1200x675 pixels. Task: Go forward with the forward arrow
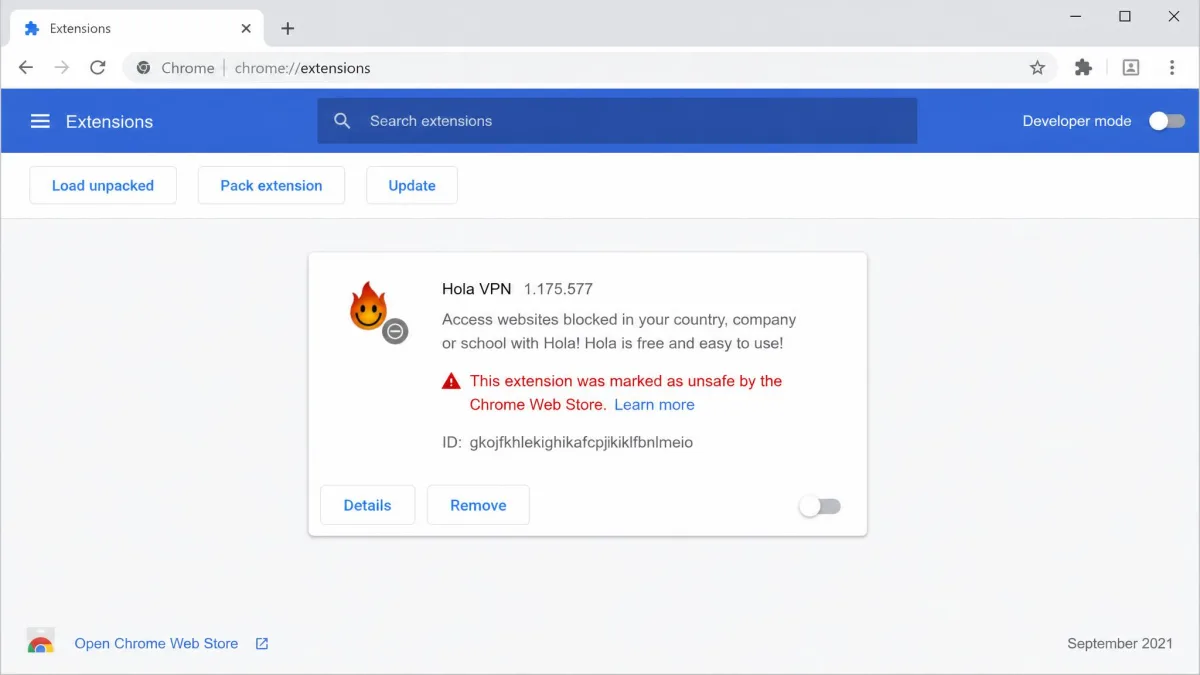pos(62,68)
